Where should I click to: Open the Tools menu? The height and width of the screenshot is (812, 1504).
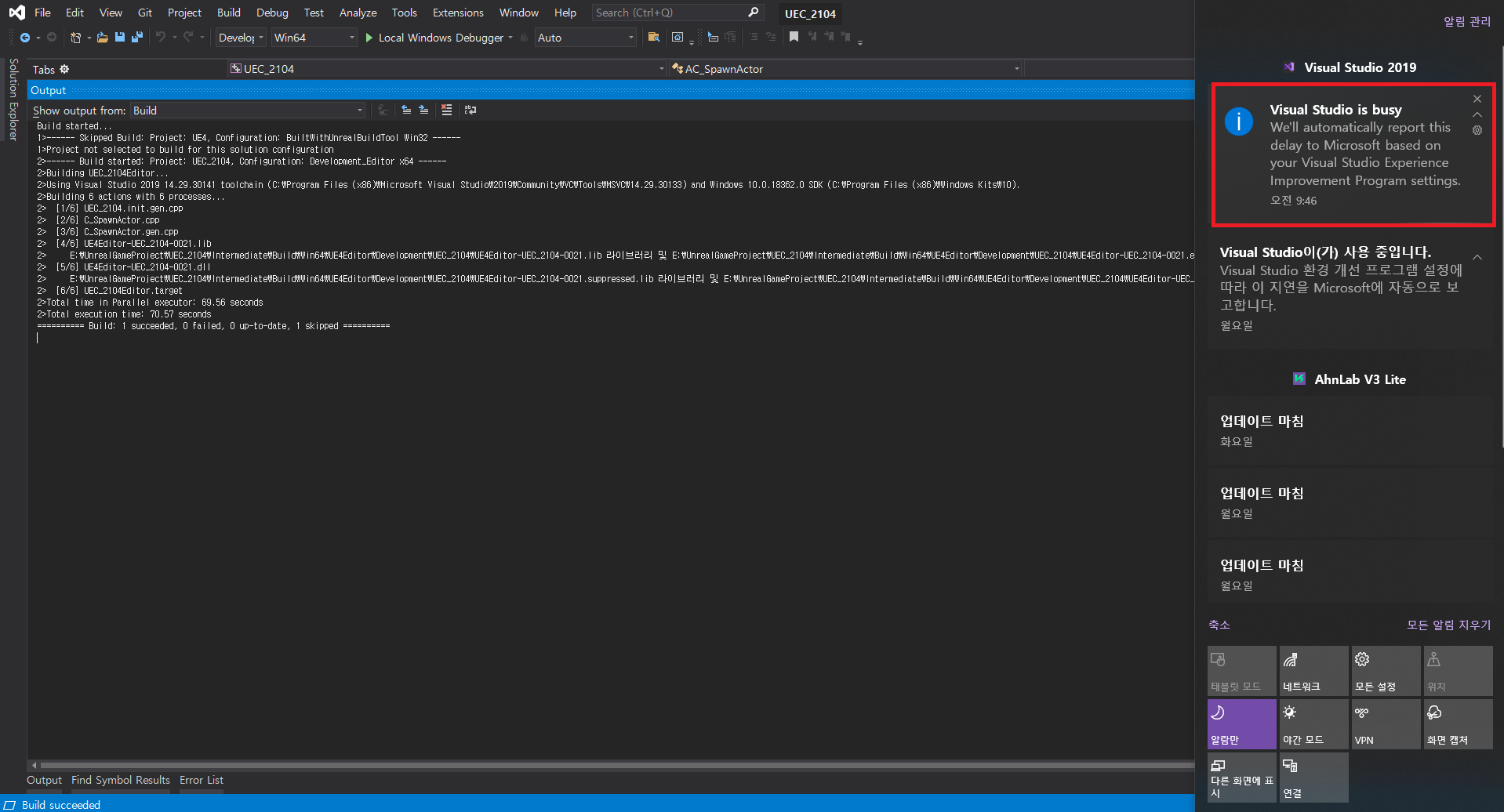pos(404,13)
